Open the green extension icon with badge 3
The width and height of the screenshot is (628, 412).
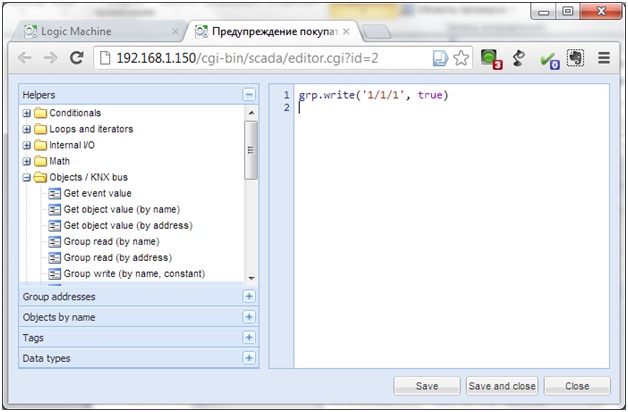[x=491, y=59]
